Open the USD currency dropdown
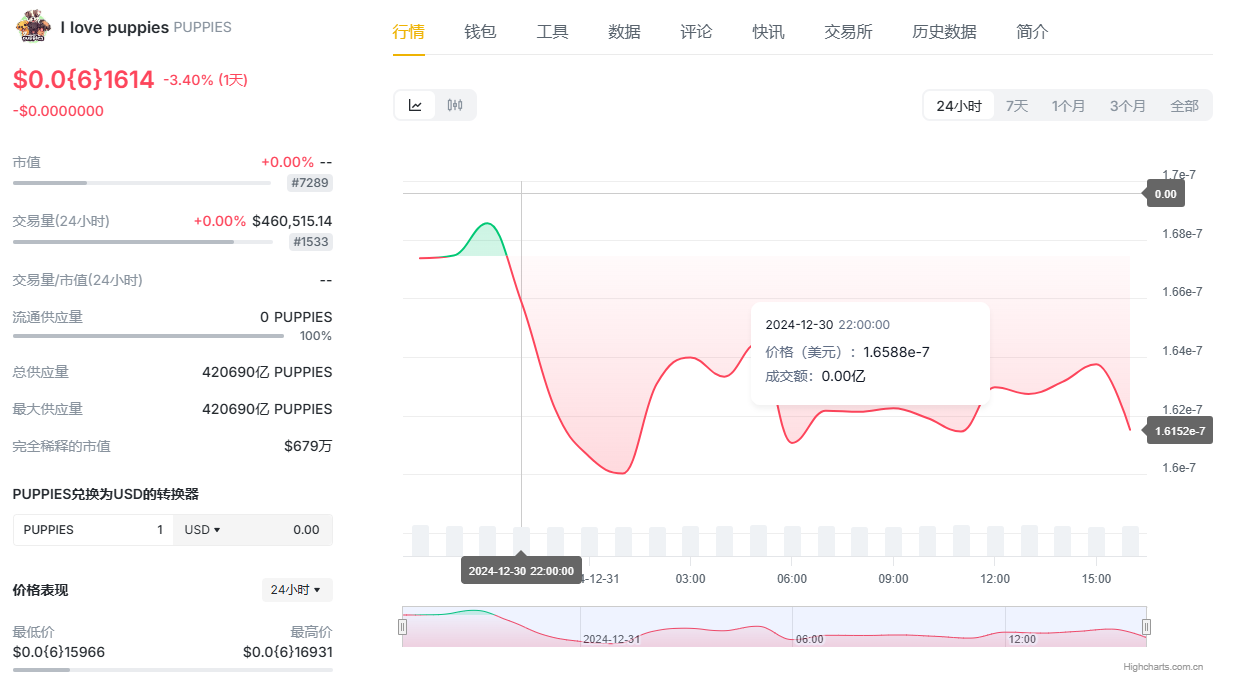Screen dimensions: 1236x684 tap(203, 530)
